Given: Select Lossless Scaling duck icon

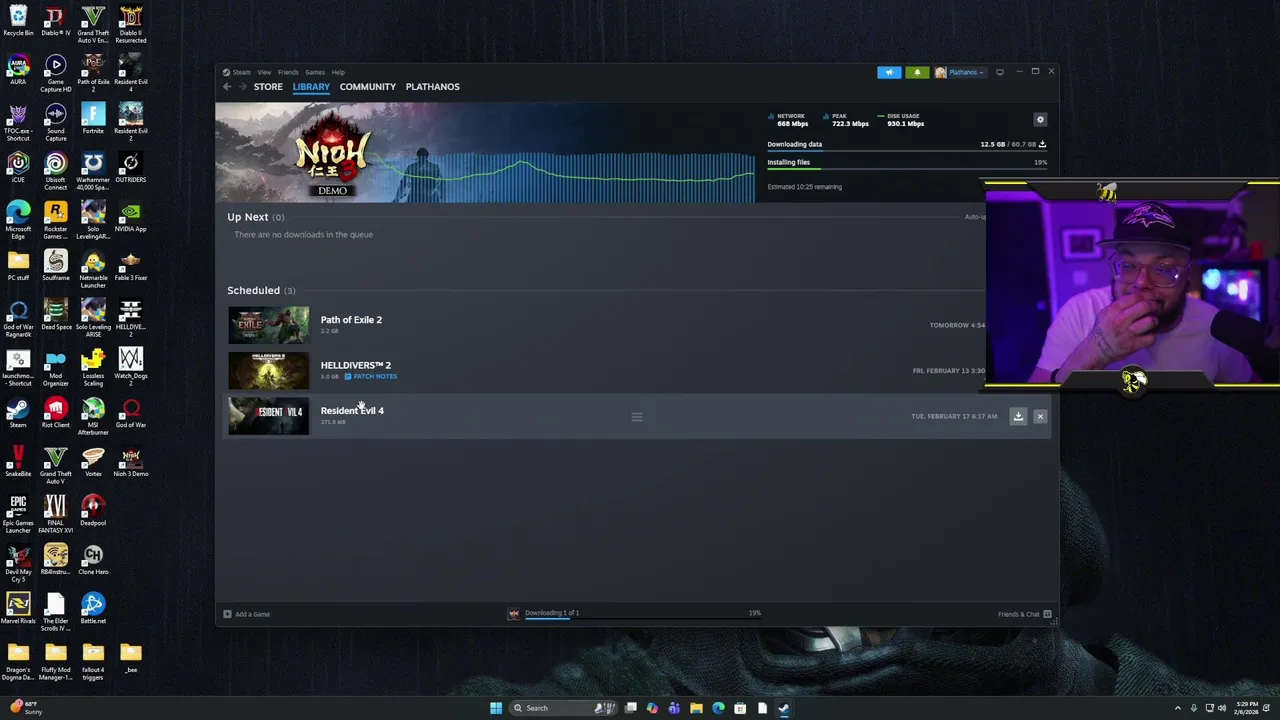Looking at the screenshot, I should [x=93, y=368].
